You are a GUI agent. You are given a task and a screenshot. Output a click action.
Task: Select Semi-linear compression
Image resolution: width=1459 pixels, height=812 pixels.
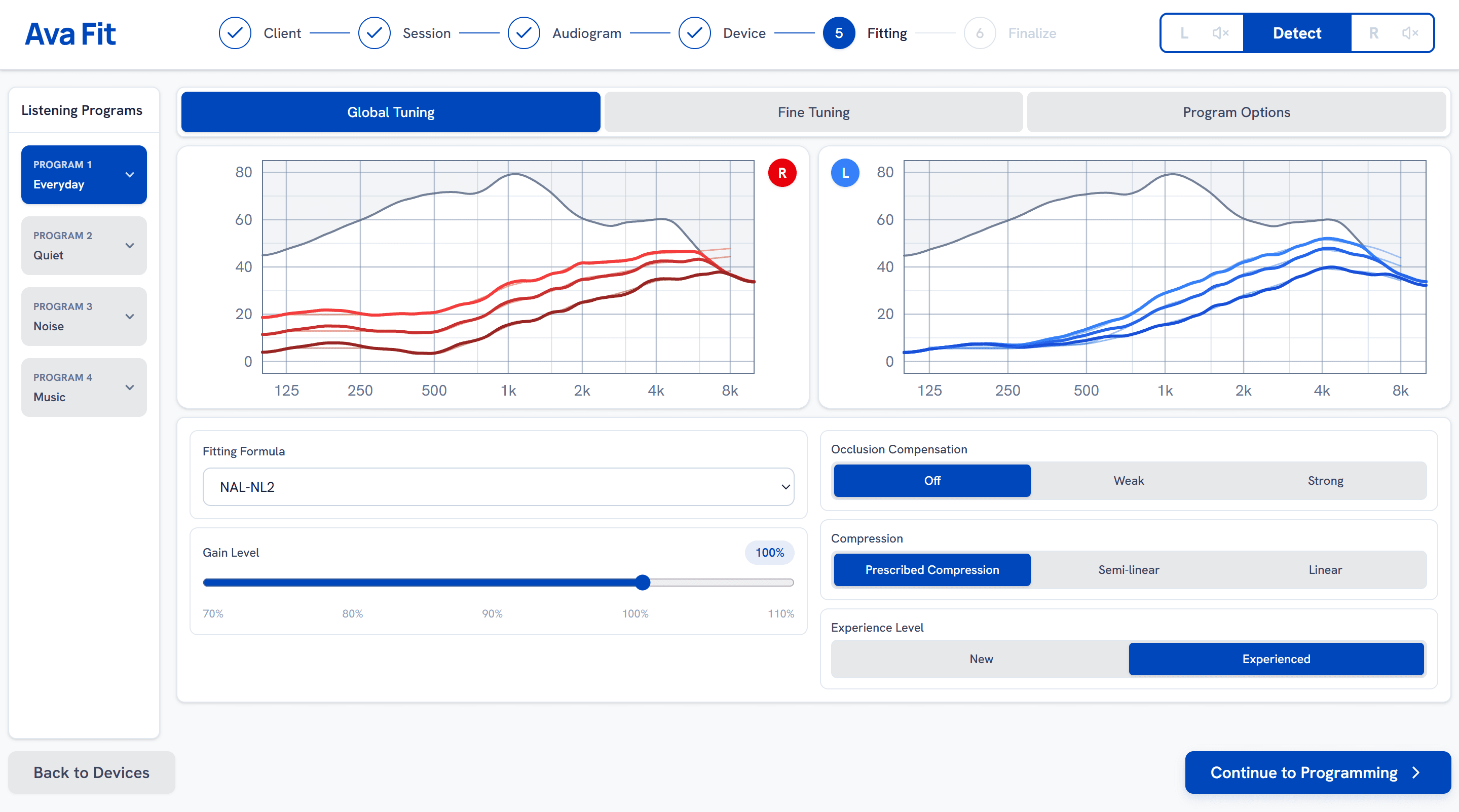point(1129,570)
